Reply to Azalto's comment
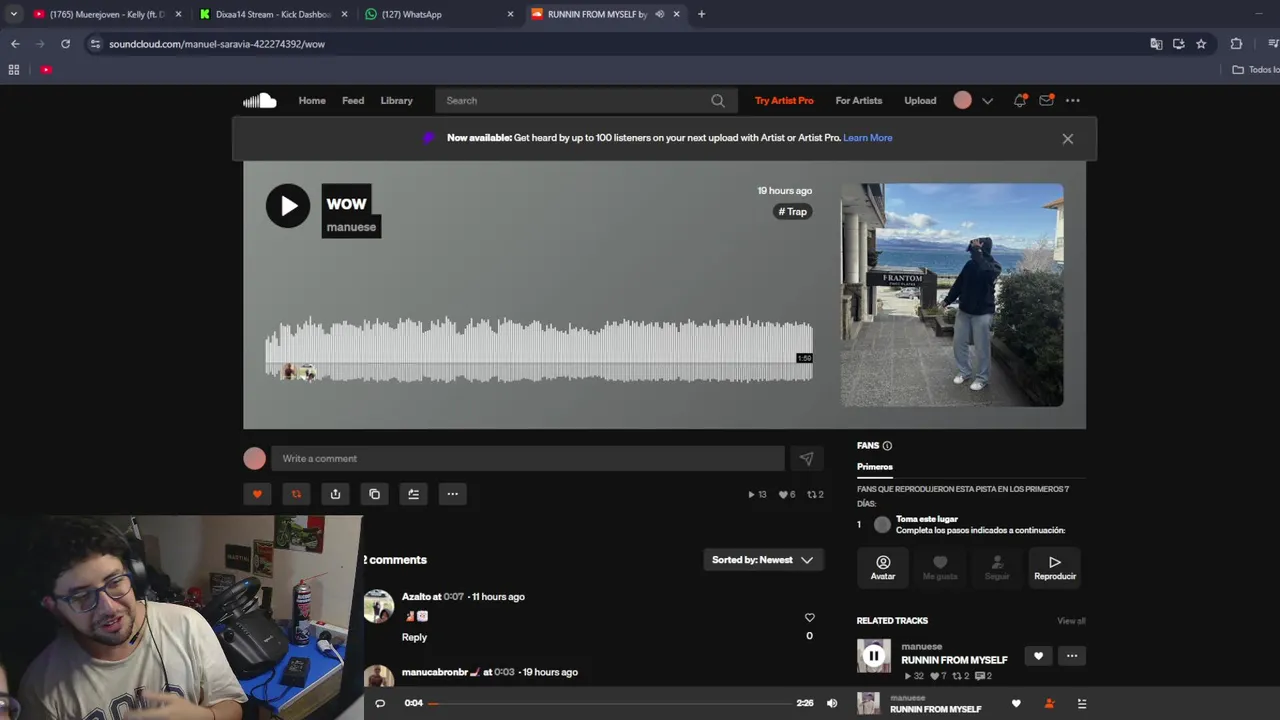1280x720 pixels. tap(414, 637)
